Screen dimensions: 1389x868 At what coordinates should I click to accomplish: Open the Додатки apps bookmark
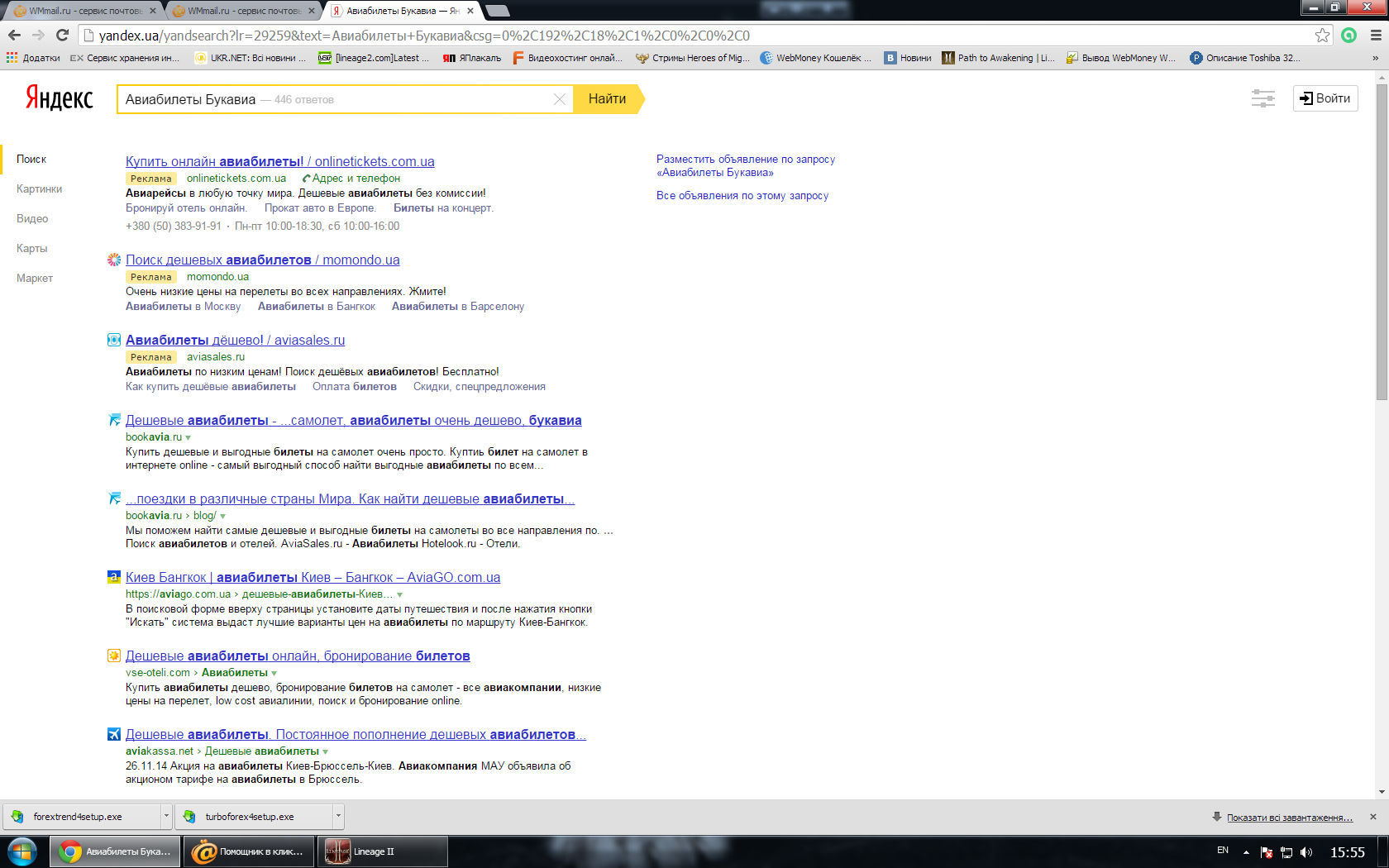[x=33, y=58]
